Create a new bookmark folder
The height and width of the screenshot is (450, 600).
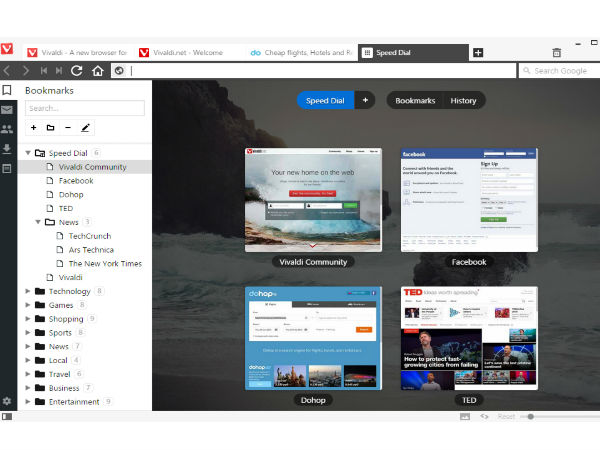click(x=51, y=128)
